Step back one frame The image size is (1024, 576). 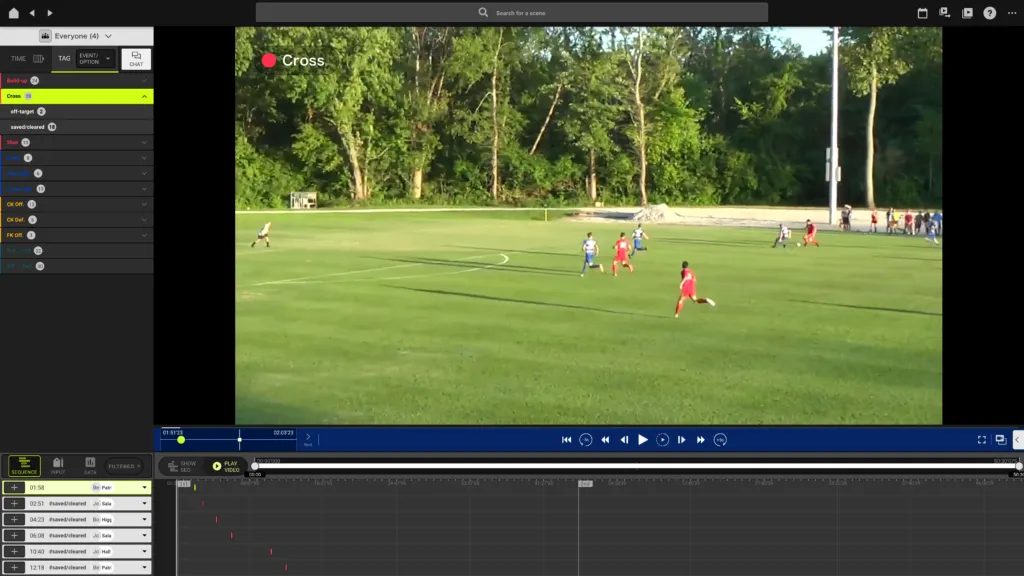click(x=624, y=440)
